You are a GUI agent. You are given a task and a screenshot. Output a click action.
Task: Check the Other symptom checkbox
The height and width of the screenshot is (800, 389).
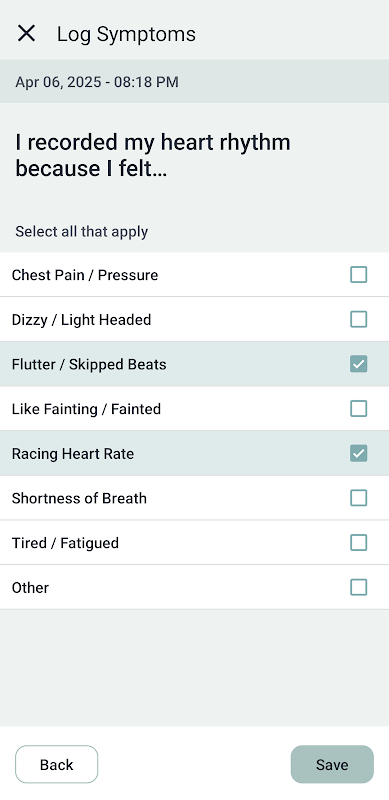click(x=358, y=587)
